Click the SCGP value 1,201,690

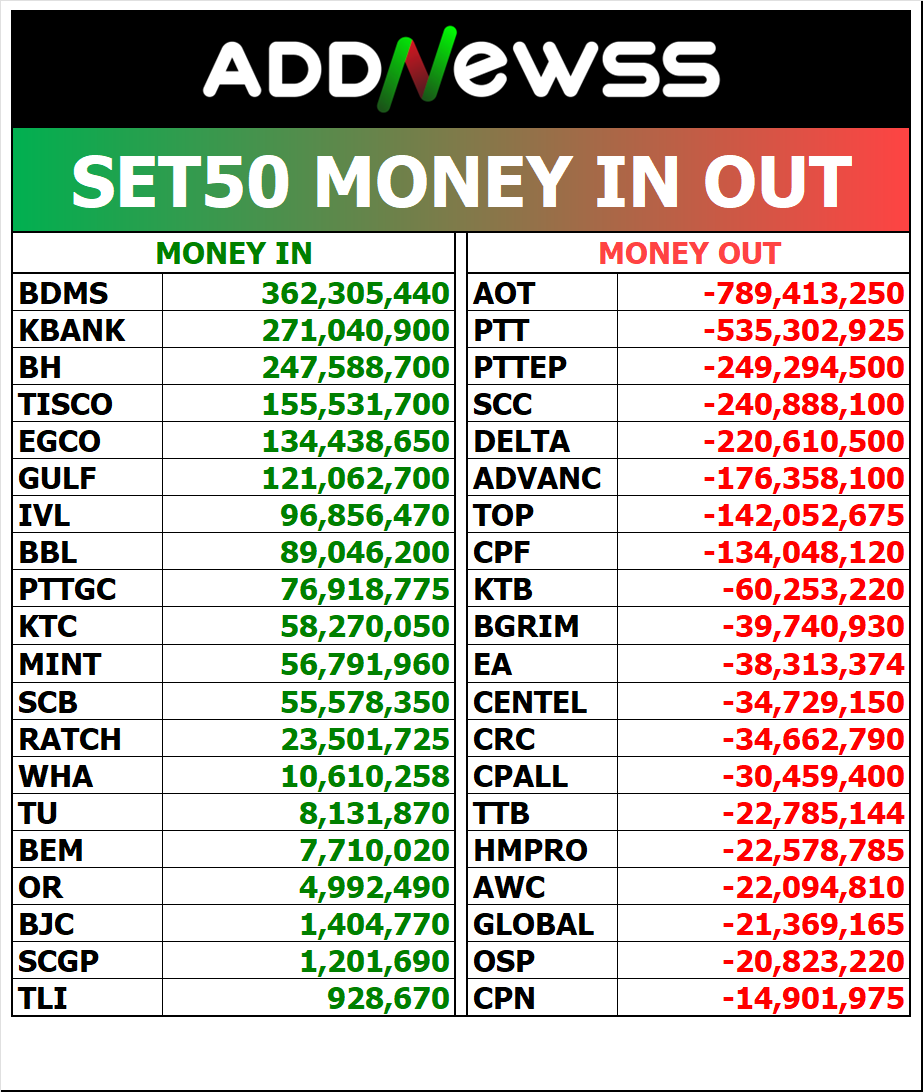(x=375, y=961)
